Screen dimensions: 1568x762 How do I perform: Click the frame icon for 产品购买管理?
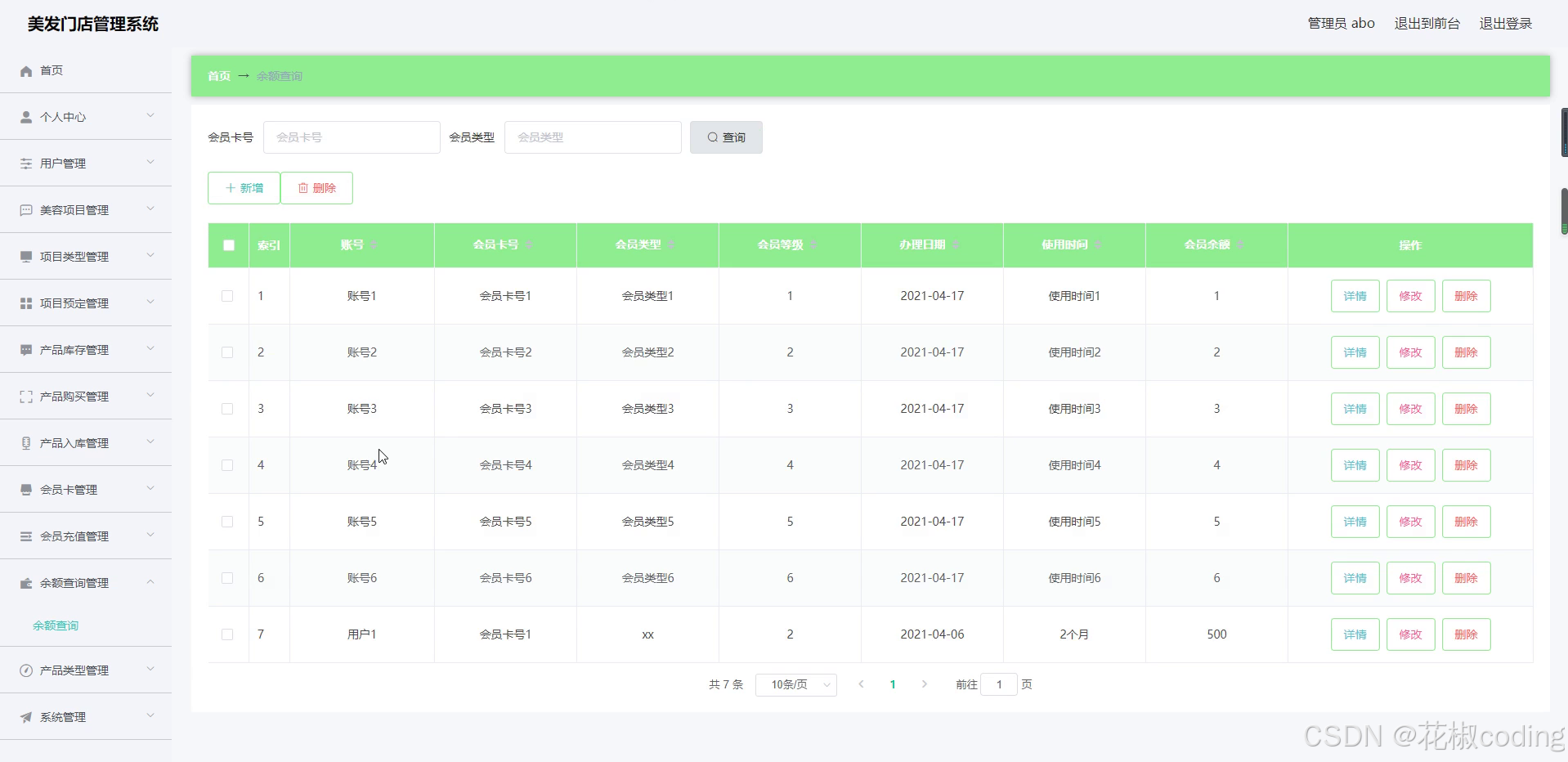[x=26, y=397]
